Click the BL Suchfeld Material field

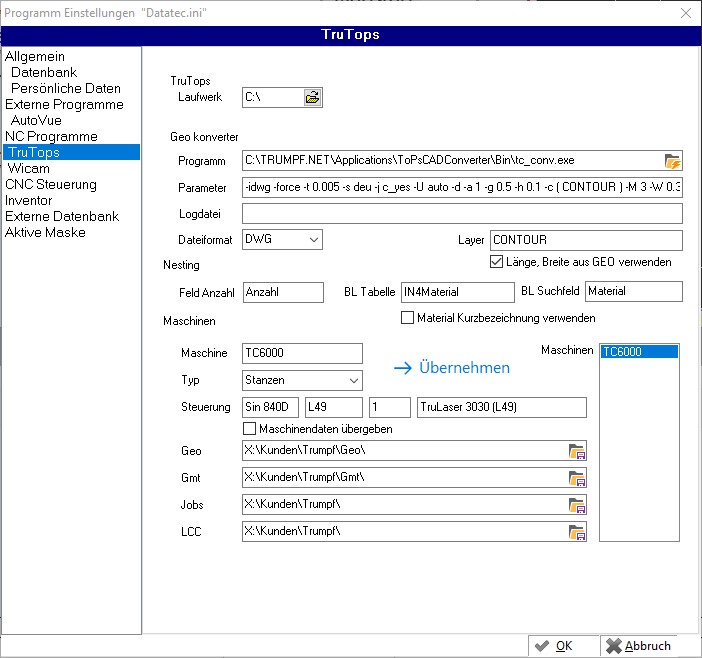pos(634,291)
